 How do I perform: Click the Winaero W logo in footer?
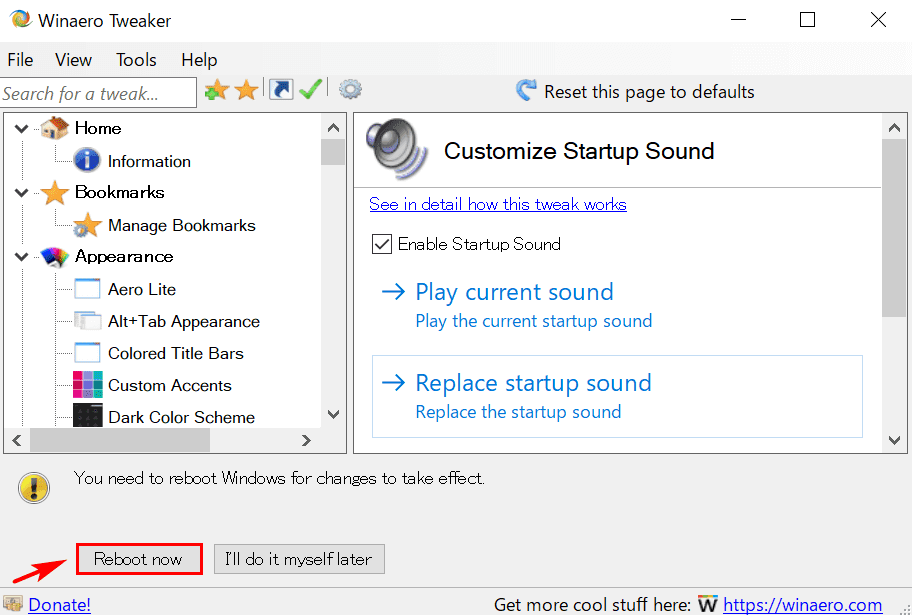[x=707, y=605]
